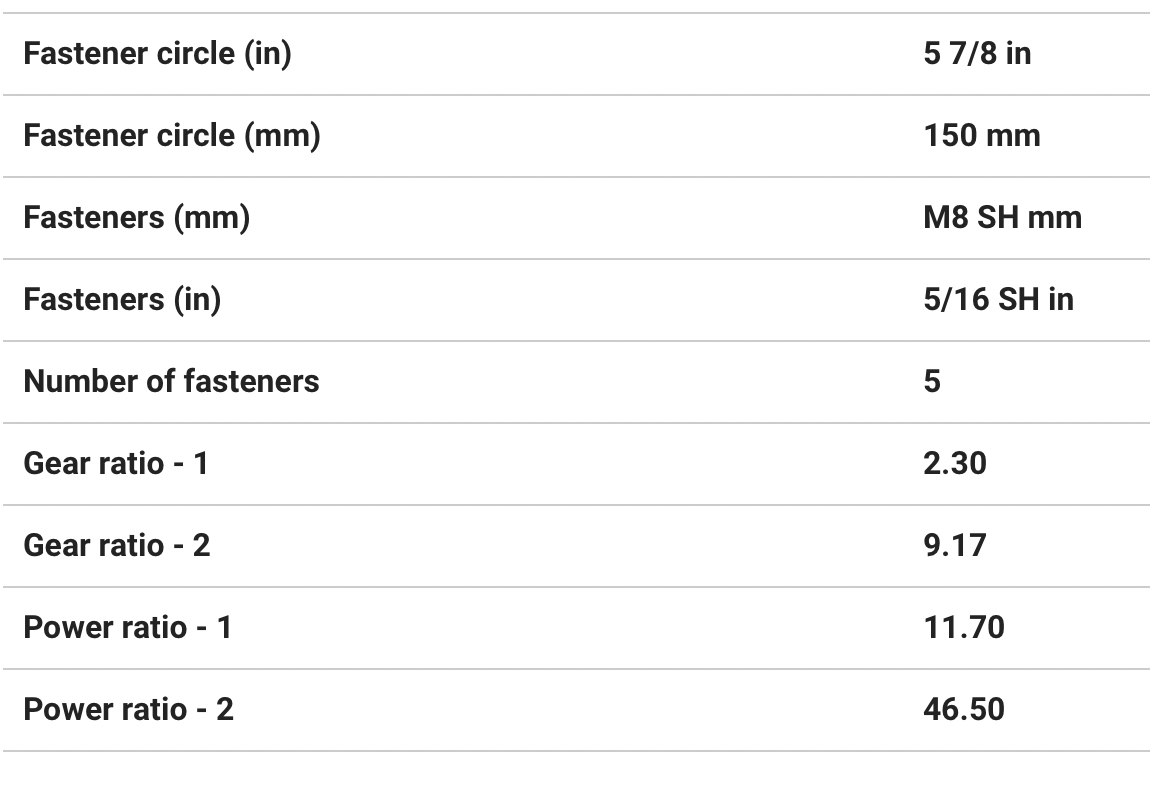Image resolution: width=1150 pixels, height=812 pixels.
Task: Click the 'Fastener circle (in)' label
Action: coord(157,54)
